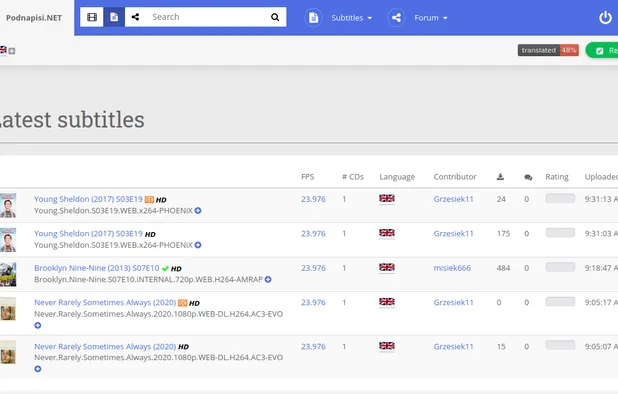
Task: Open contributor misiek666 profile link
Action: 452,268
